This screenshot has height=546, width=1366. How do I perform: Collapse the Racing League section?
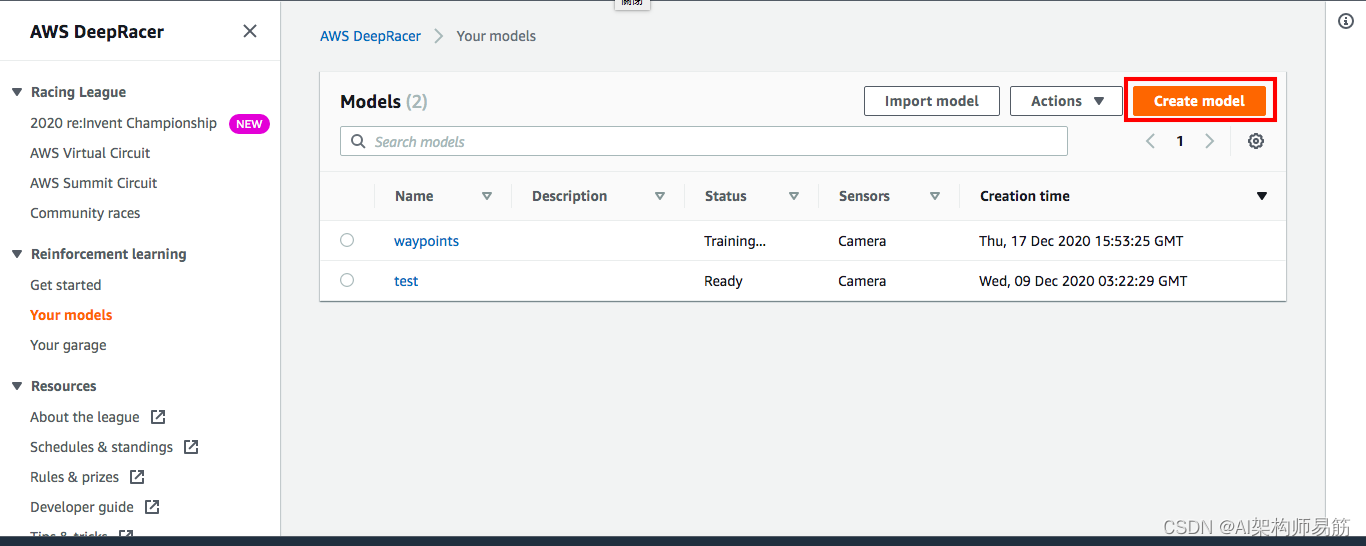tap(17, 92)
